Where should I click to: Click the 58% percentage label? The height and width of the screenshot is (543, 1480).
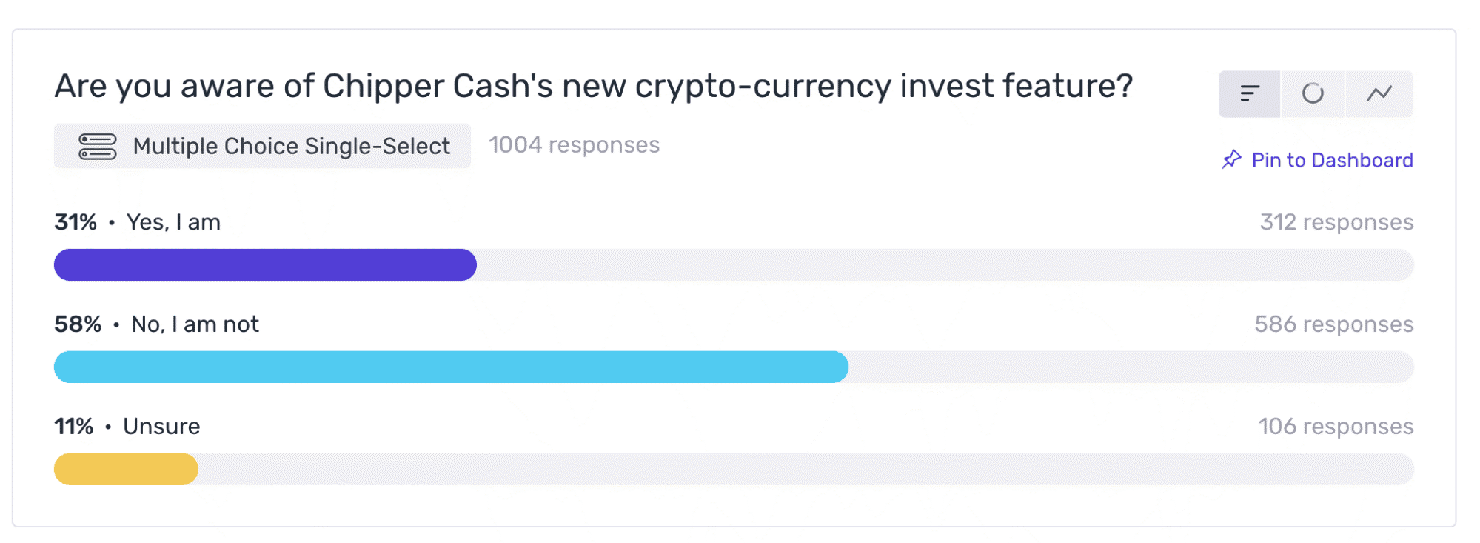click(78, 324)
